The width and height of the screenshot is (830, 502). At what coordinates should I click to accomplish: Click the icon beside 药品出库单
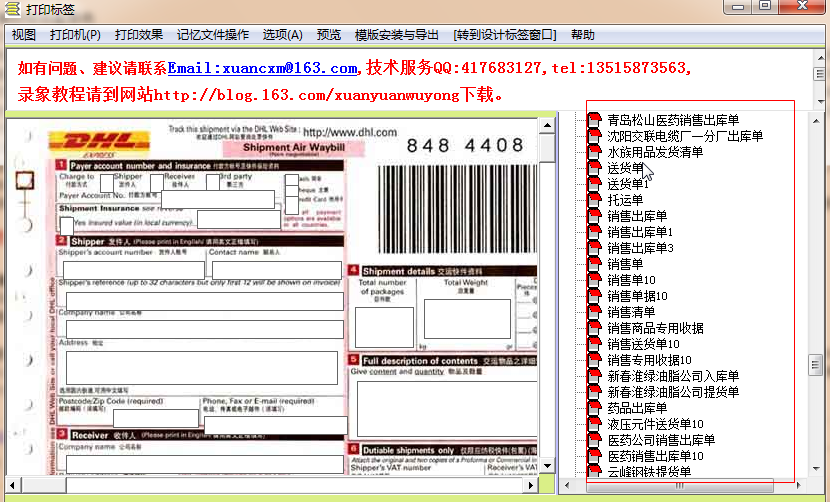(594, 408)
